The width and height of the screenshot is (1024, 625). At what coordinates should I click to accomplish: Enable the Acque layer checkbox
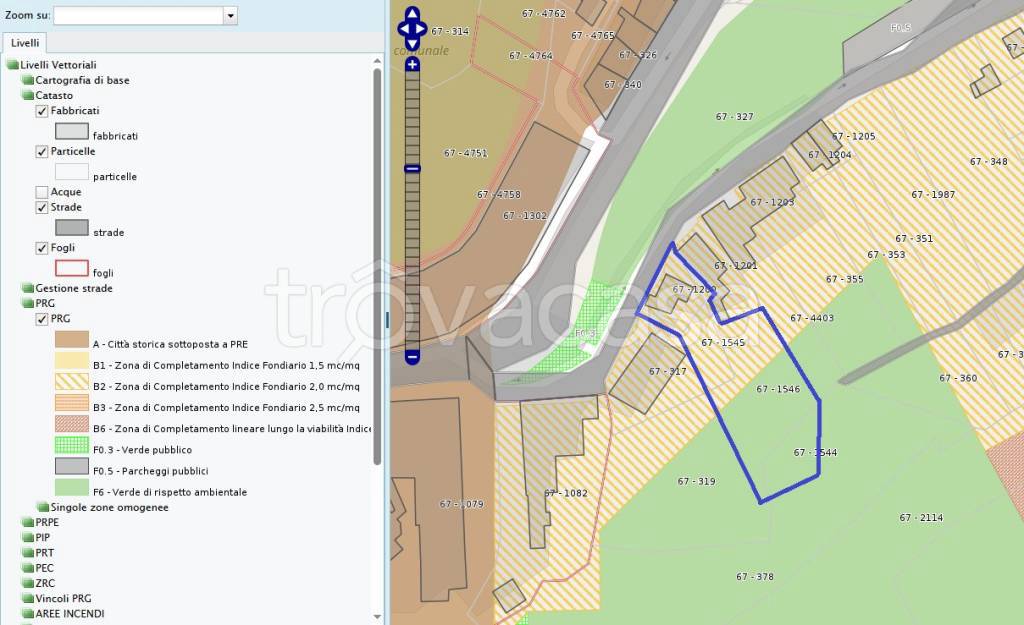pyautogui.click(x=42, y=192)
